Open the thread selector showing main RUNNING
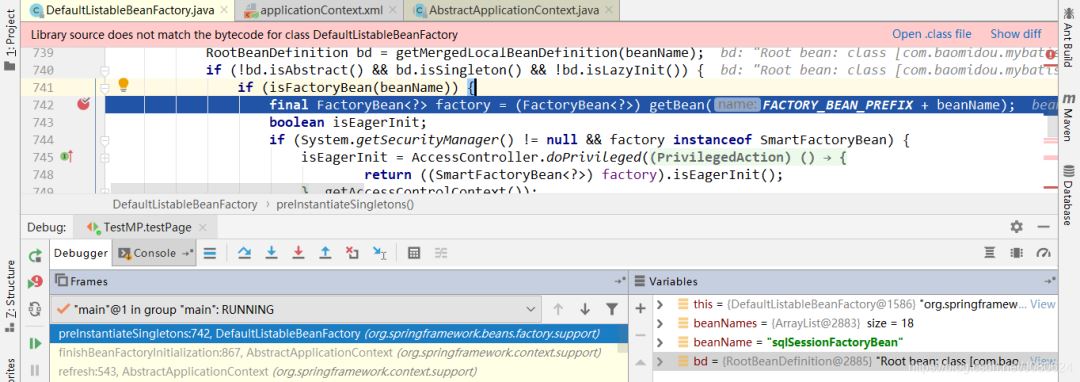The width and height of the screenshot is (1080, 382). point(296,309)
